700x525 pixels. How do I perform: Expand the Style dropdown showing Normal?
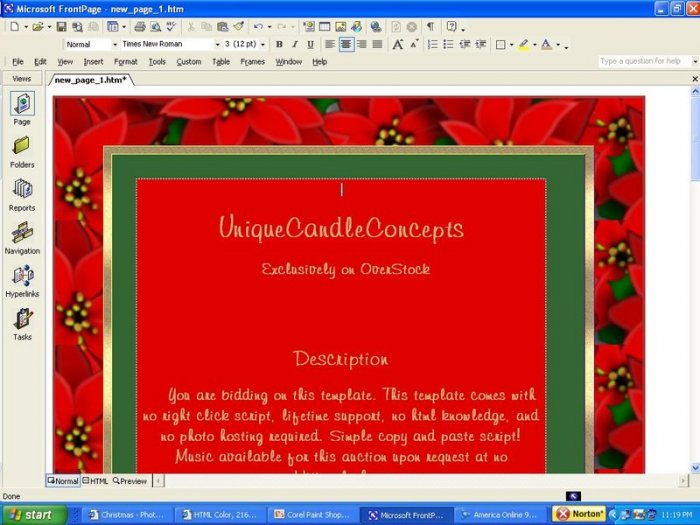(x=115, y=45)
